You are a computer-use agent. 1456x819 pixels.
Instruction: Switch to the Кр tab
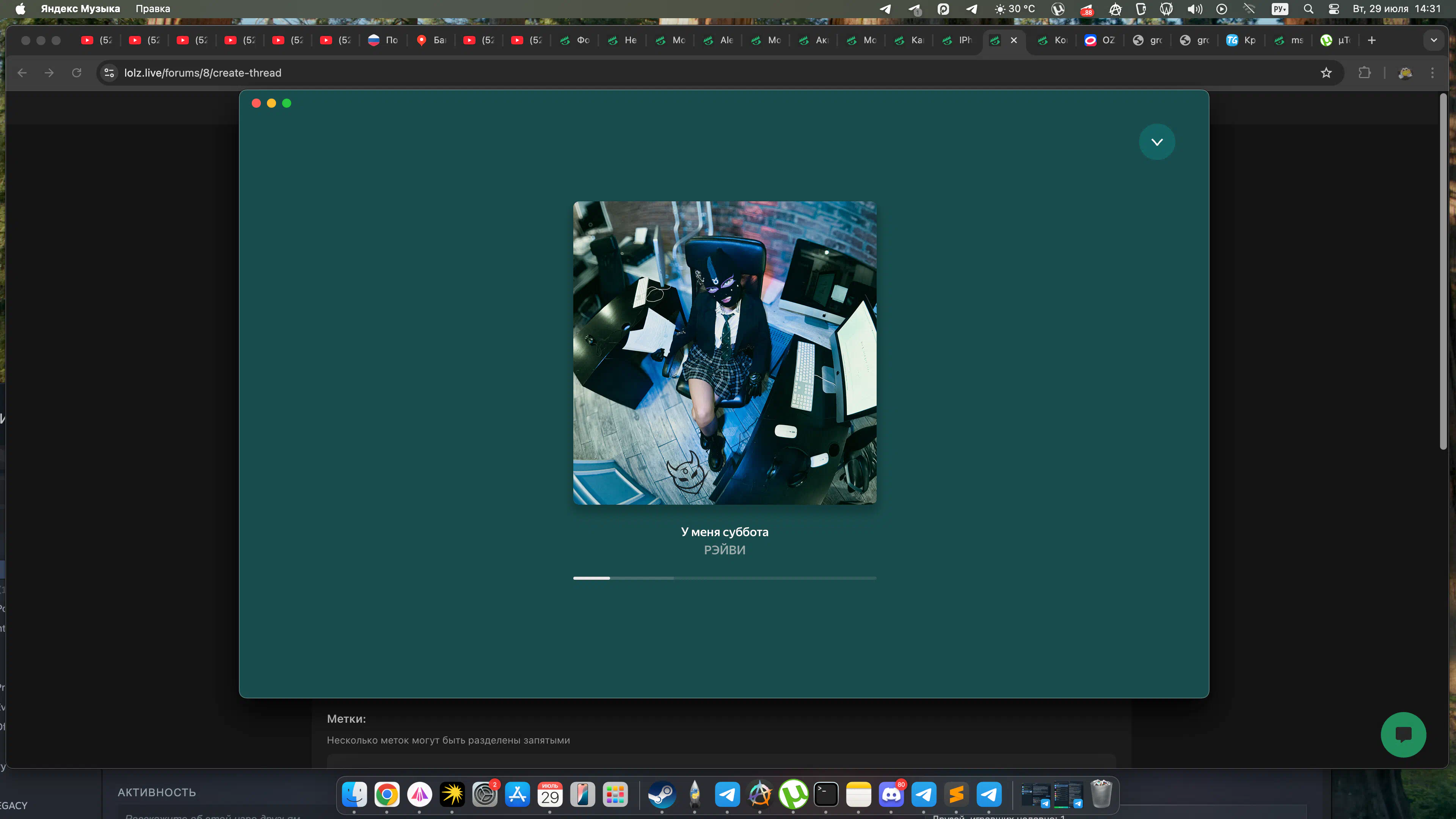[x=1241, y=40]
